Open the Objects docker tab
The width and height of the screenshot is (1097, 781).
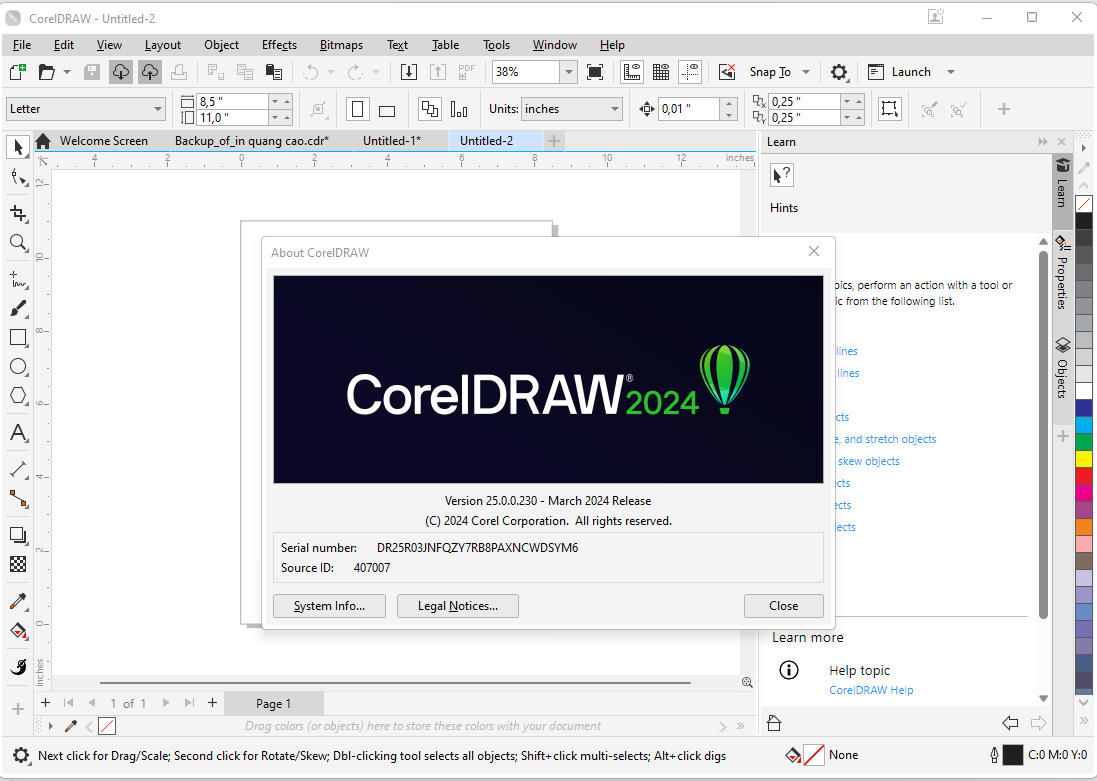[x=1062, y=368]
